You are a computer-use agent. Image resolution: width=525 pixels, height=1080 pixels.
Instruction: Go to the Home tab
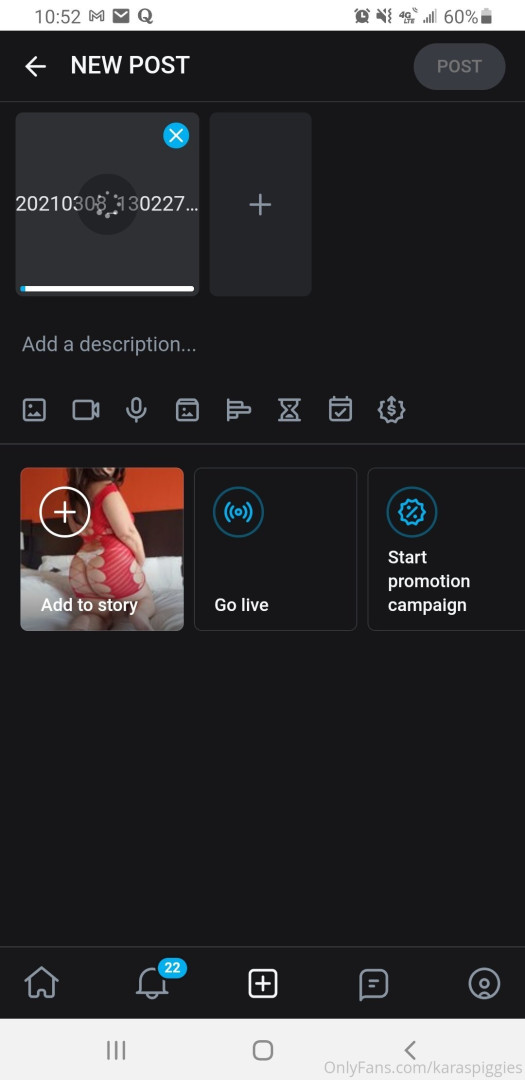[42, 983]
